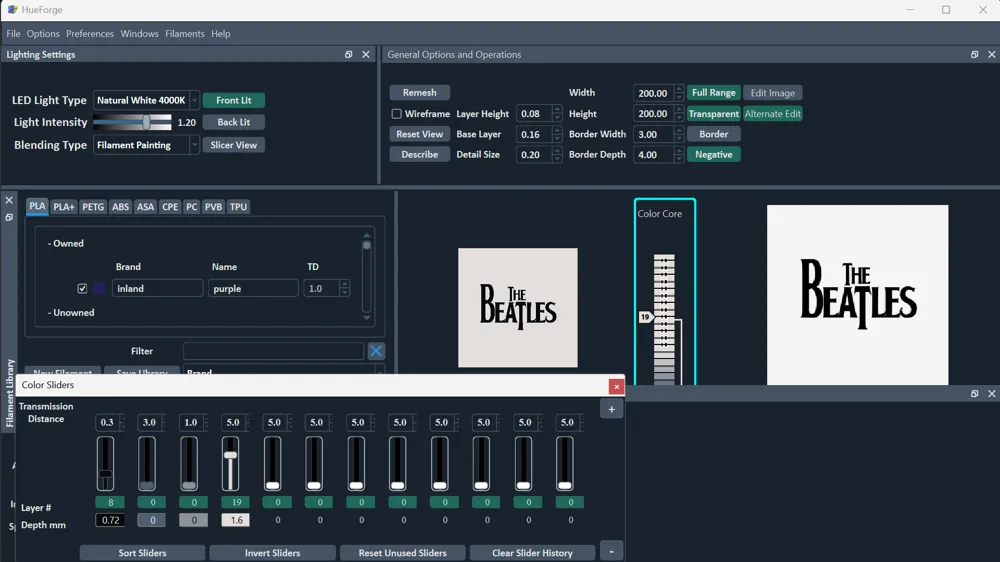1000x562 pixels.
Task: Toggle the Alternate Edit option
Action: click(772, 114)
